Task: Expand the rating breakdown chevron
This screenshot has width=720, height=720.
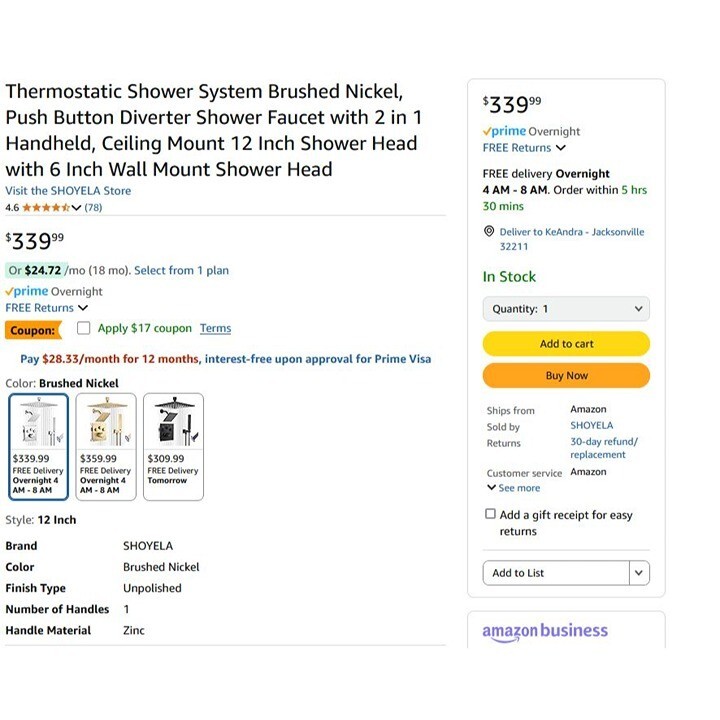Action: coord(76,208)
